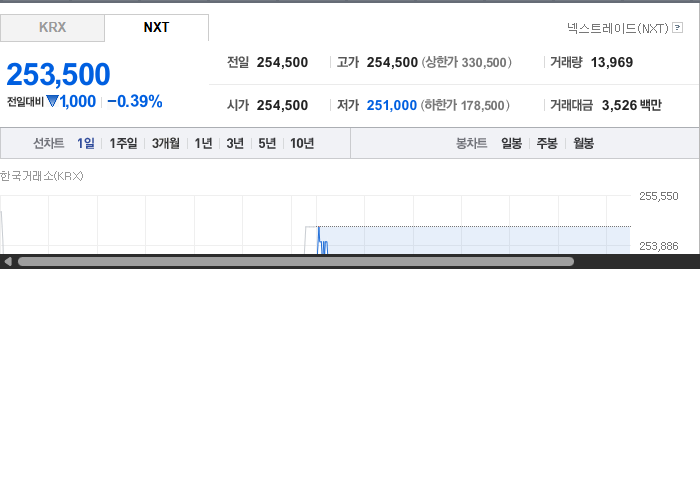This screenshot has height=490, width=700.
Task: Select the 10년 line chart range
Action: [302, 143]
